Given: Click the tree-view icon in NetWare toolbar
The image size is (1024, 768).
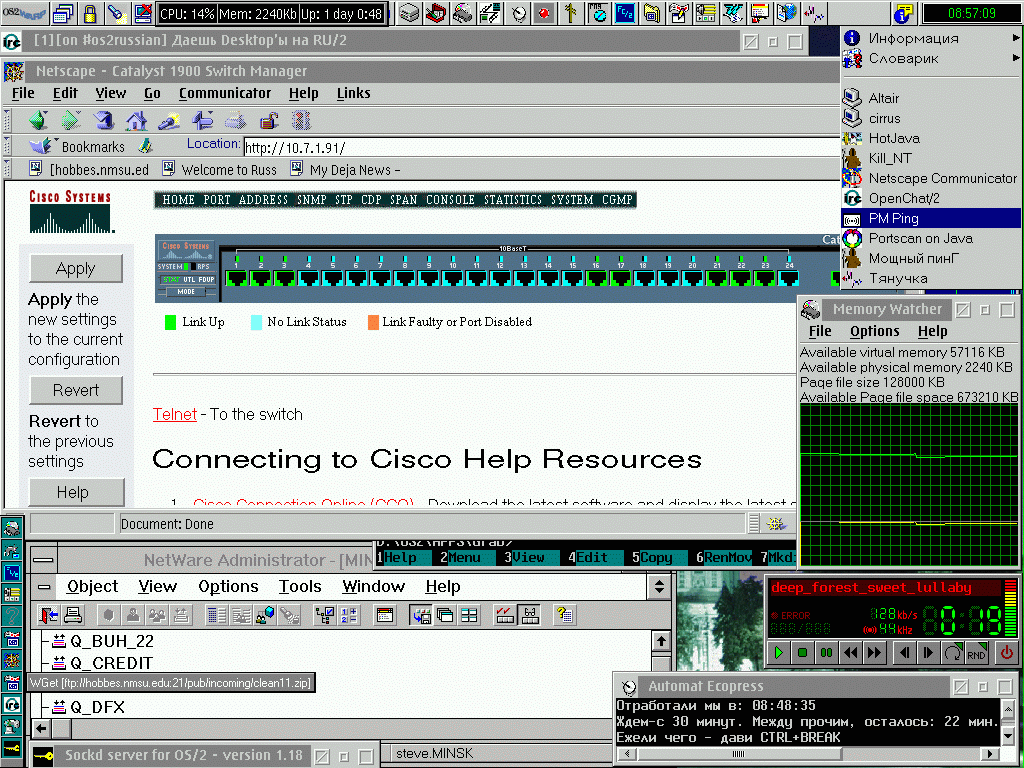Looking at the screenshot, I should pos(325,615).
